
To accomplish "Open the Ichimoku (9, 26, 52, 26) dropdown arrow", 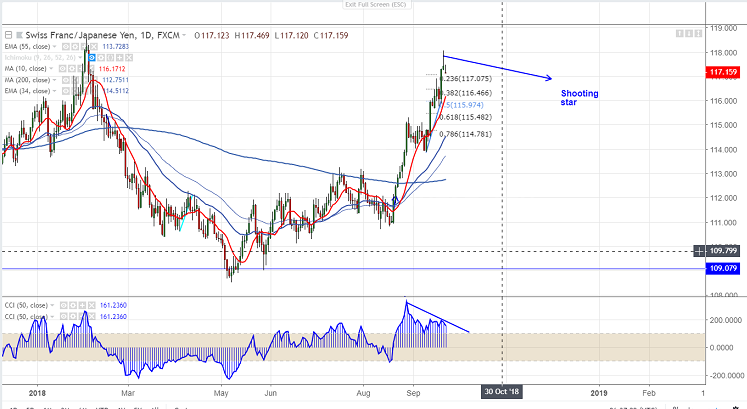I will point(80,58).
